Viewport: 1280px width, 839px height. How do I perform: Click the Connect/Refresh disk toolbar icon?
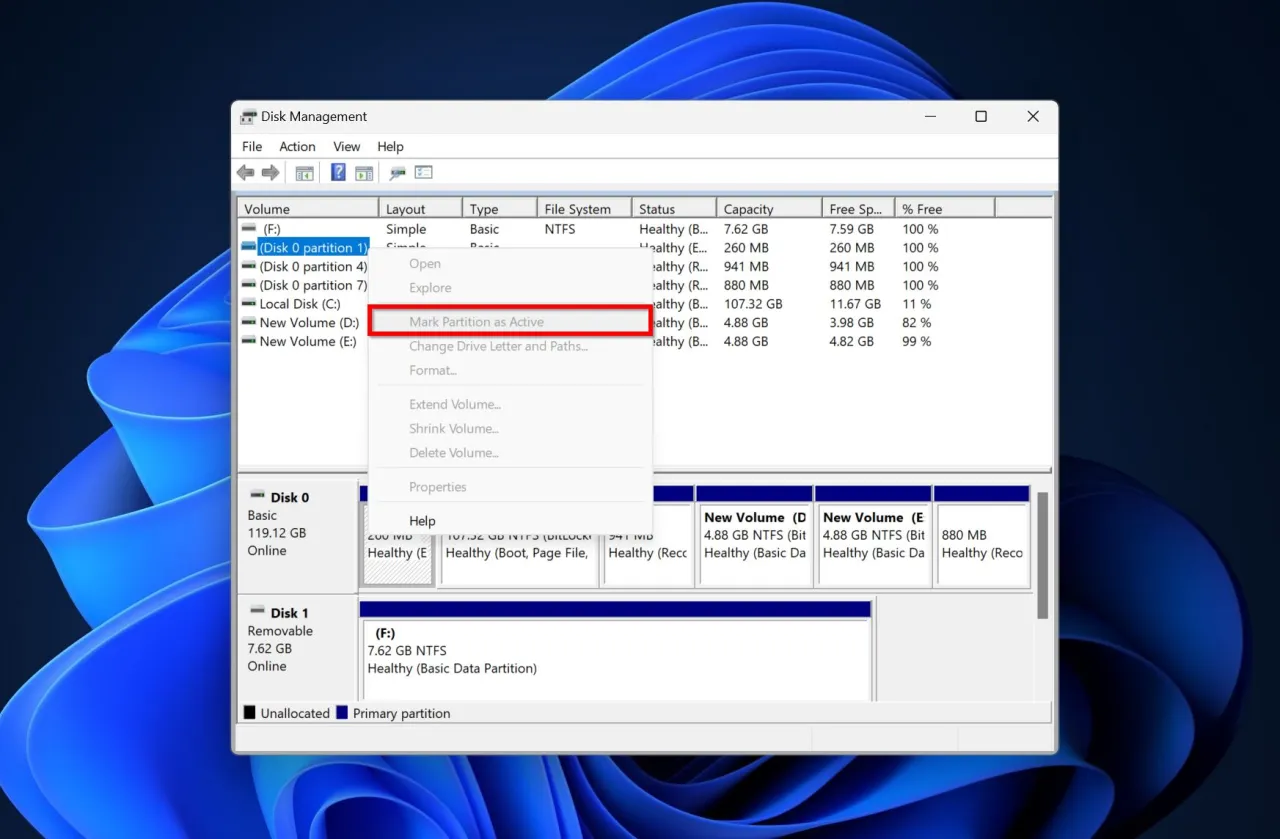[x=398, y=173]
